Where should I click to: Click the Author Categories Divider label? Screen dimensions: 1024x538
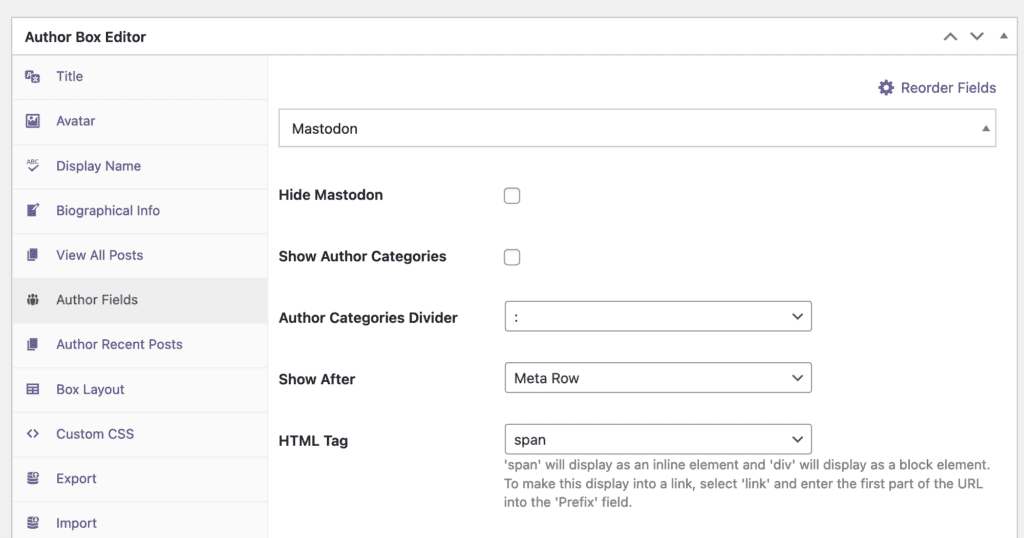click(368, 318)
